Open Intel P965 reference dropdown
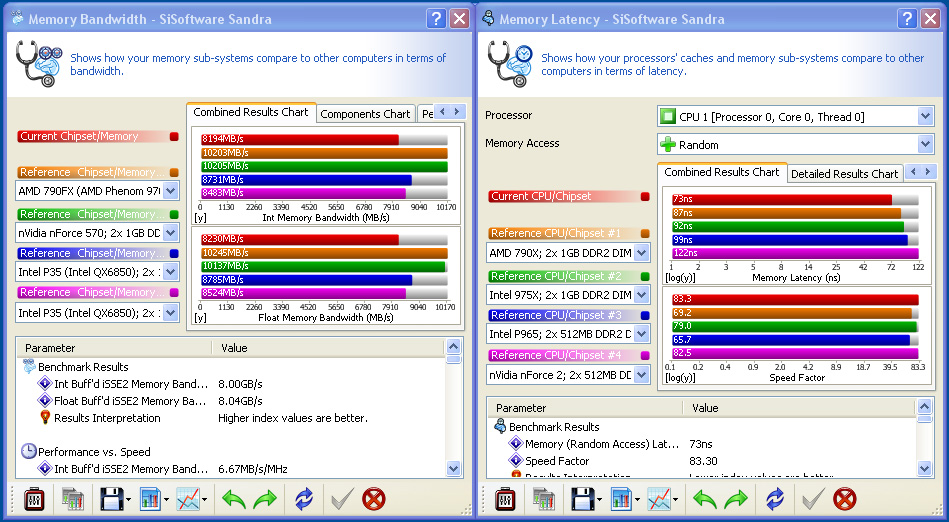 (642, 334)
